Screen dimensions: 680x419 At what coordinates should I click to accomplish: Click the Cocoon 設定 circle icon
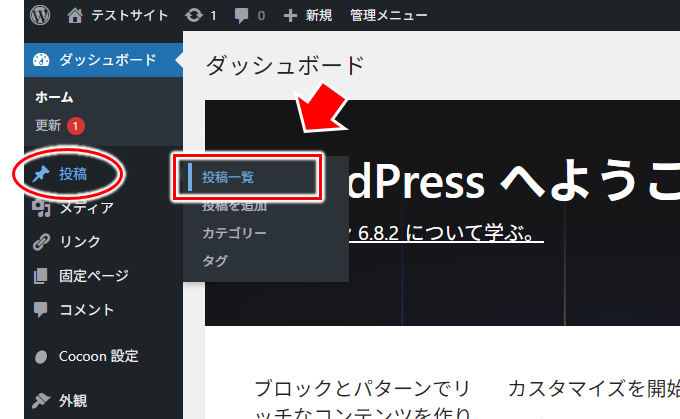click(41, 357)
